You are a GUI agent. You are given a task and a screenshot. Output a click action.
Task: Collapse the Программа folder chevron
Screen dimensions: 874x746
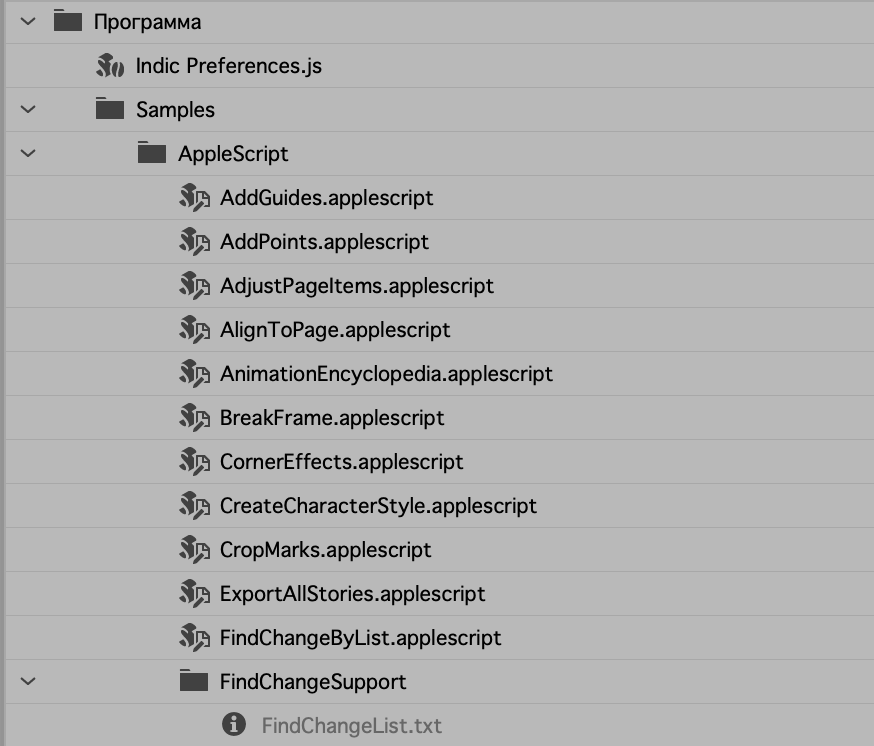click(x=28, y=21)
